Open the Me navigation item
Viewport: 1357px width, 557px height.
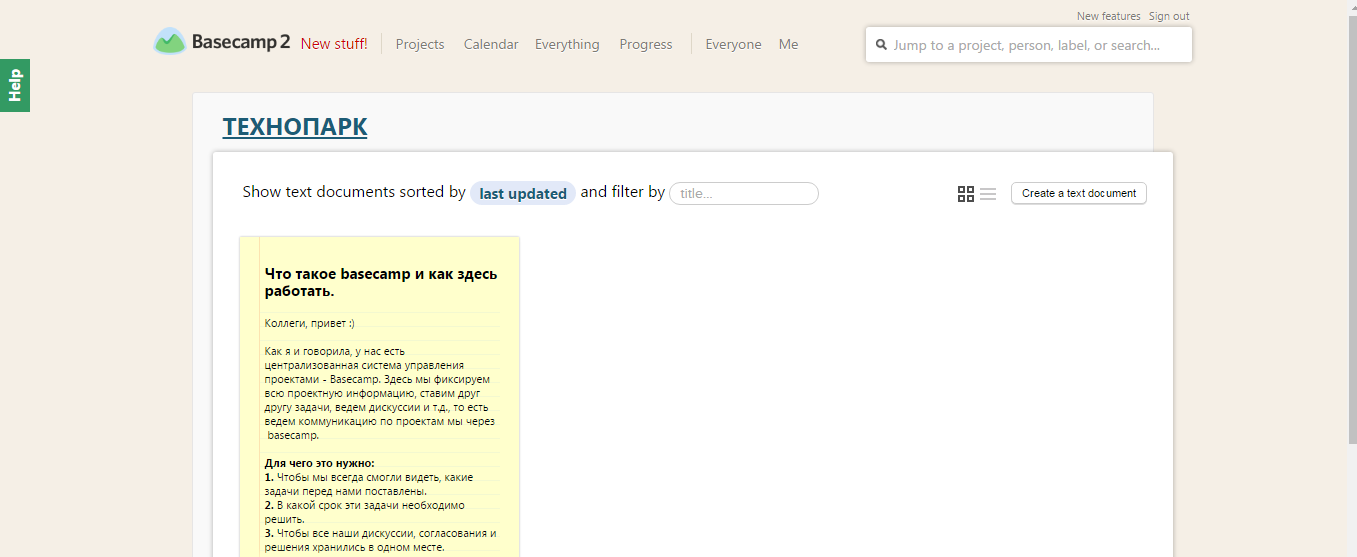click(x=789, y=44)
